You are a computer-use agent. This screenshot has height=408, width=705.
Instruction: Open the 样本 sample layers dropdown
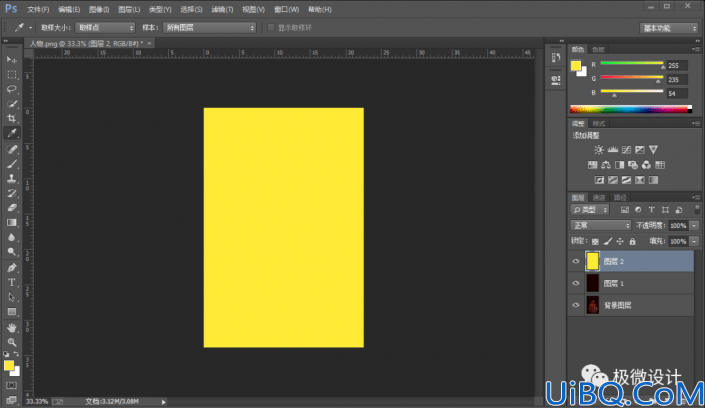coord(210,27)
